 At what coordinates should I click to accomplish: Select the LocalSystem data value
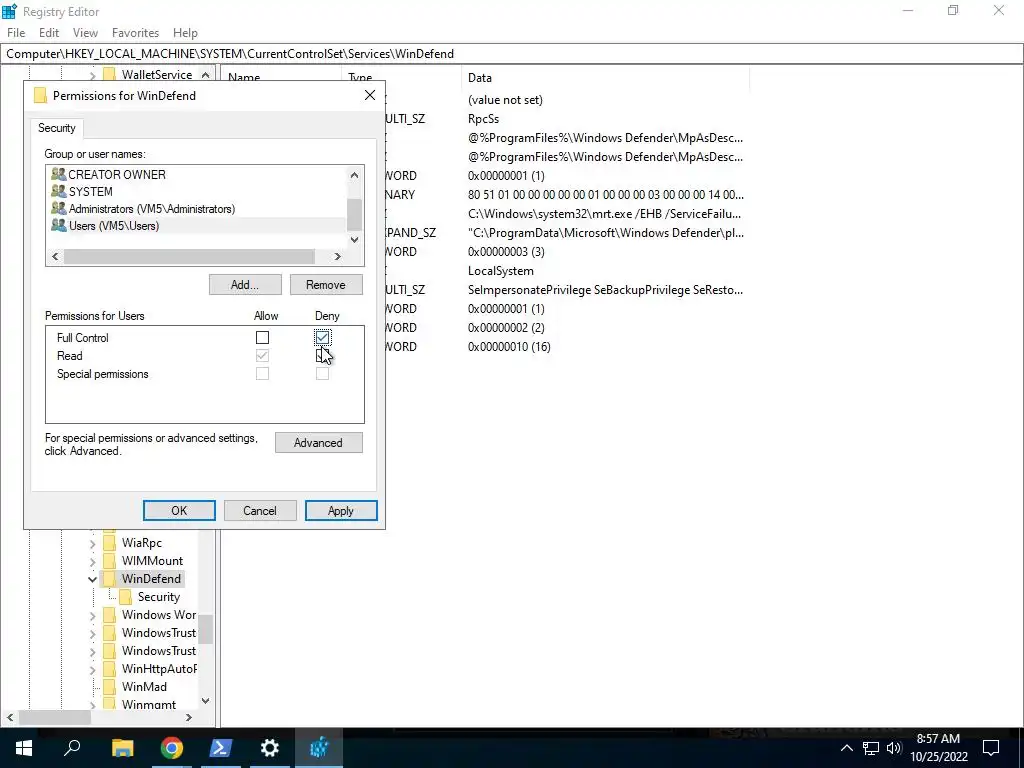point(501,271)
